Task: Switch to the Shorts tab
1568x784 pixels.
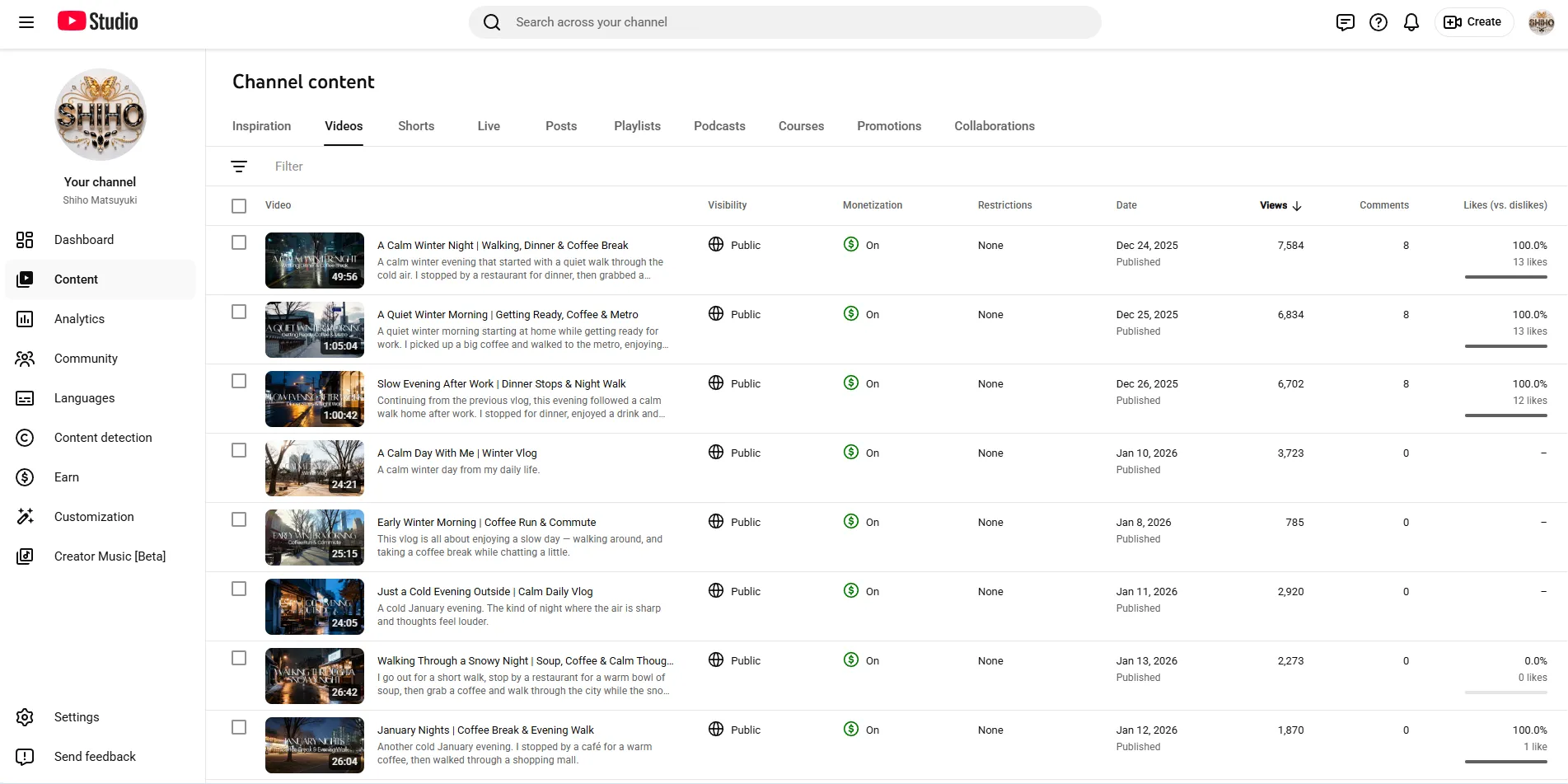Action: (x=416, y=126)
